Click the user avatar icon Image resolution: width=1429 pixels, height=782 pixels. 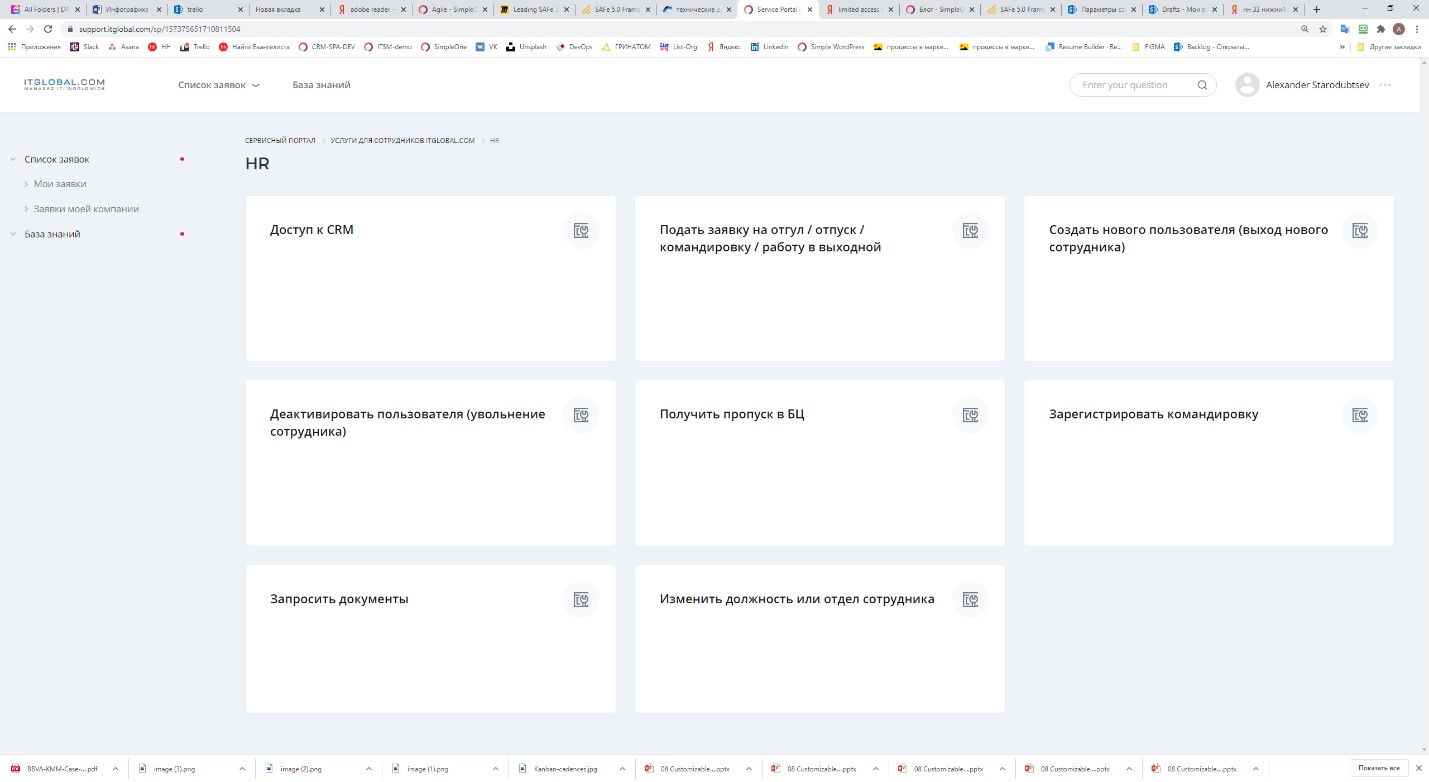pos(1247,85)
